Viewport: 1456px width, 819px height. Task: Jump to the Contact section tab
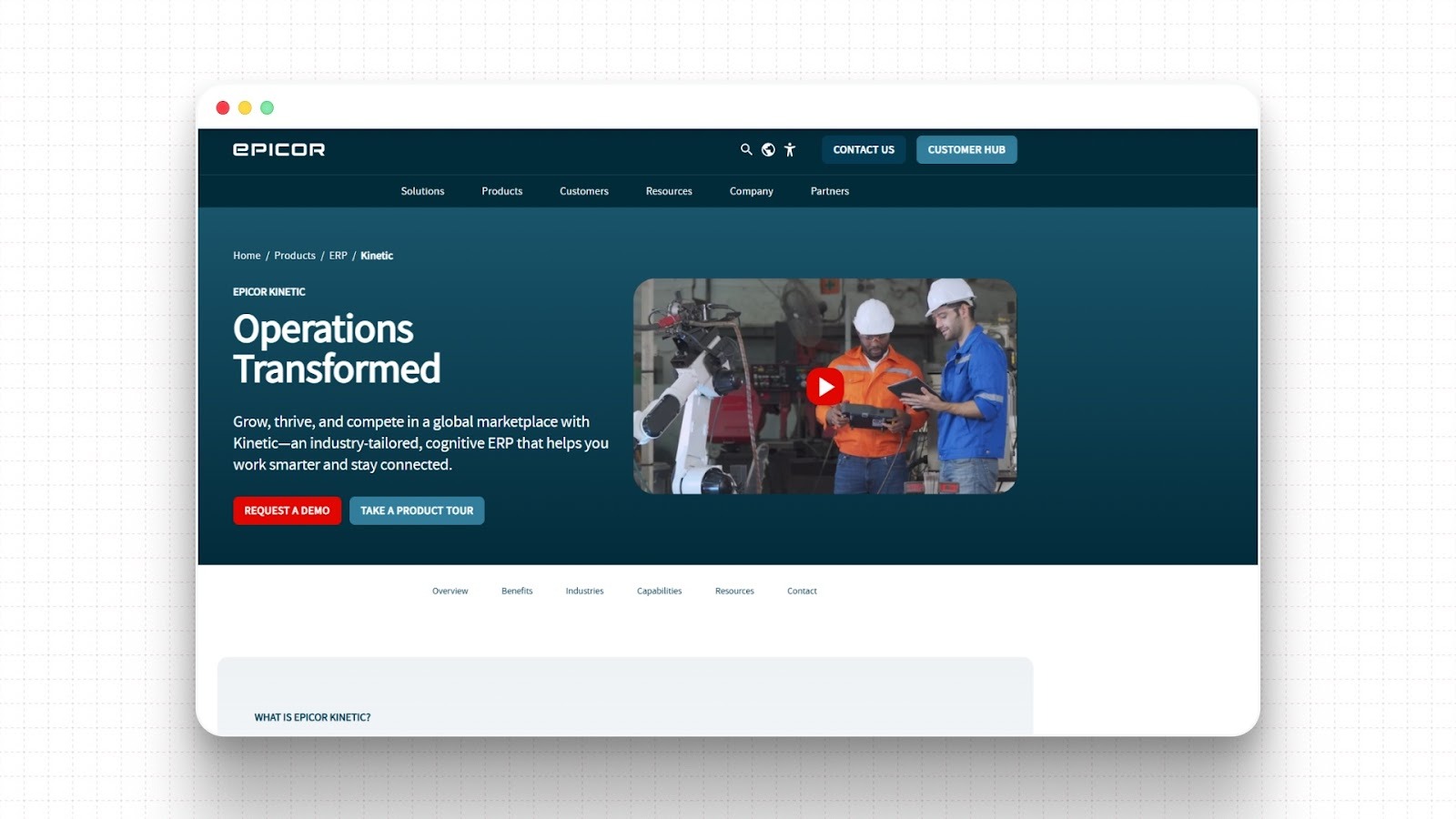[x=802, y=591]
